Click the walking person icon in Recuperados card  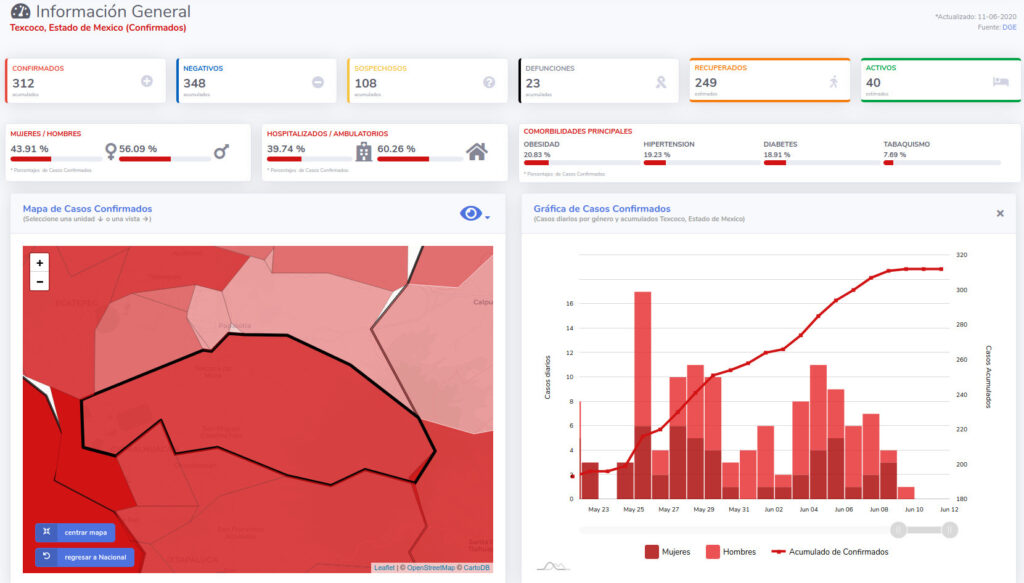(833, 82)
